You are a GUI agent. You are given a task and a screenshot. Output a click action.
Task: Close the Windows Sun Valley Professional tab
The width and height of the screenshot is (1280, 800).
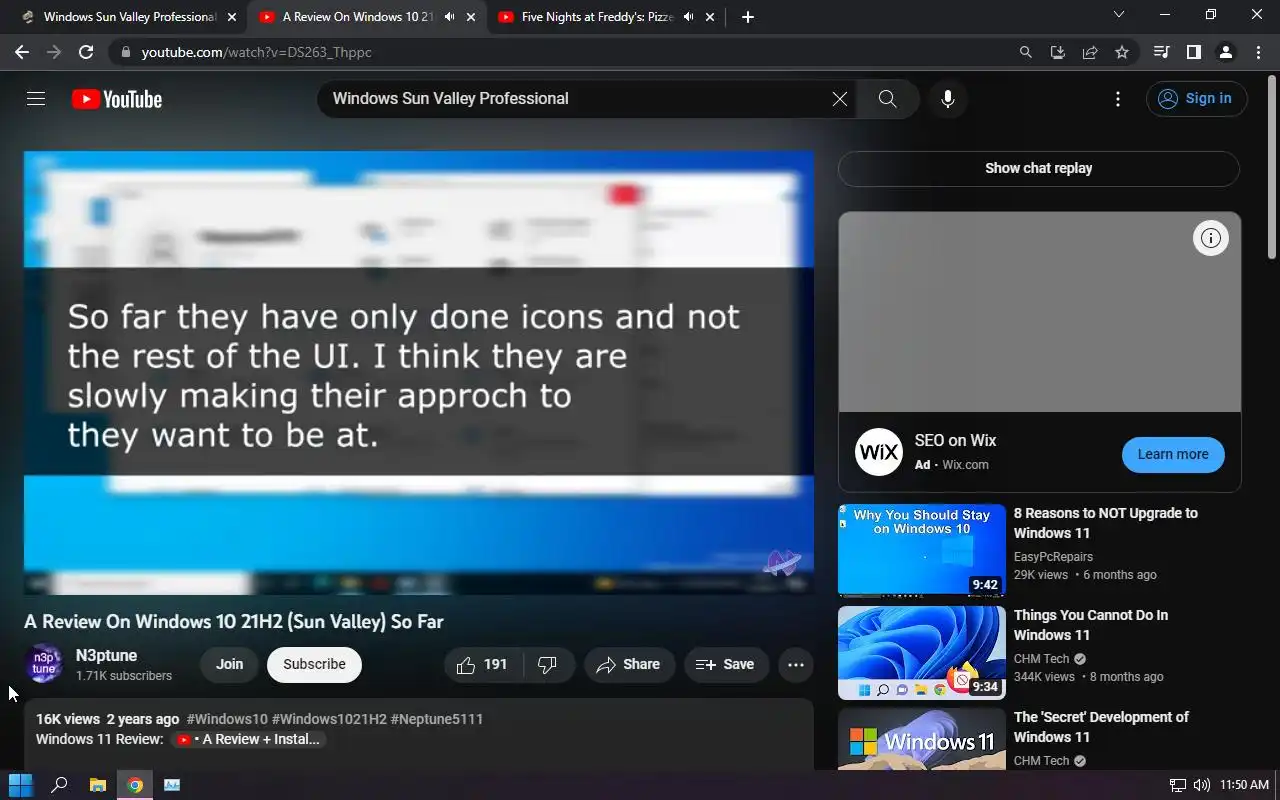(x=232, y=17)
